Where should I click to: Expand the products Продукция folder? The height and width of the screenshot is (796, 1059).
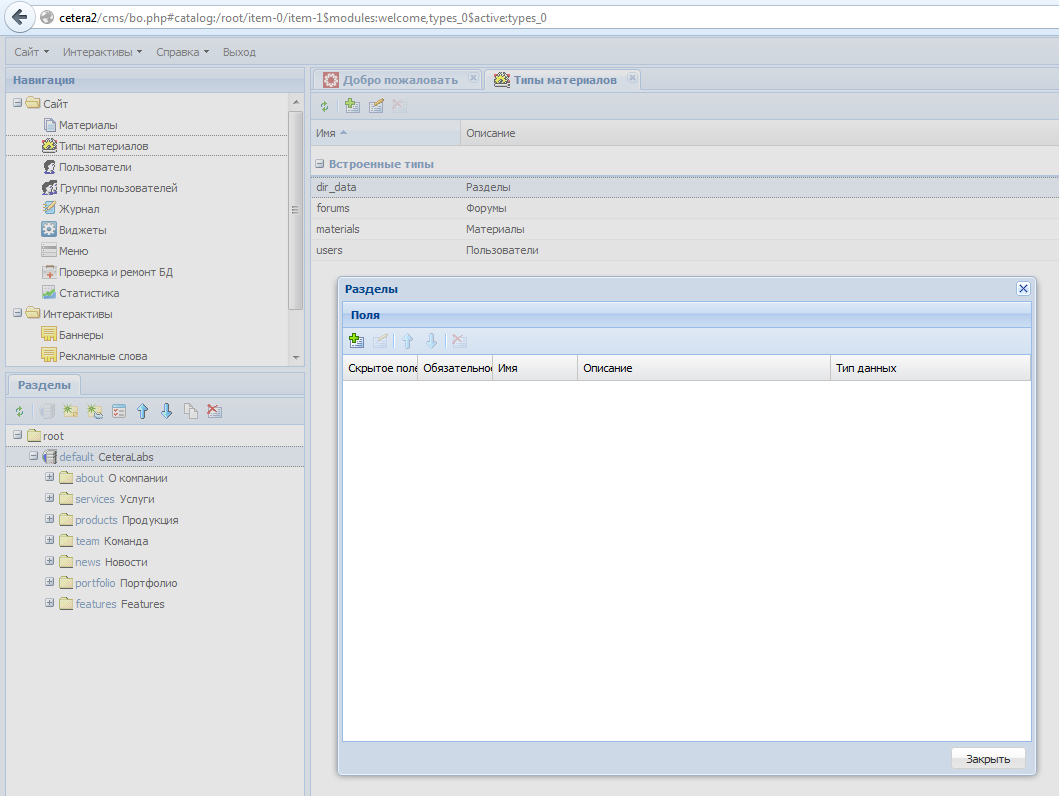[49, 519]
